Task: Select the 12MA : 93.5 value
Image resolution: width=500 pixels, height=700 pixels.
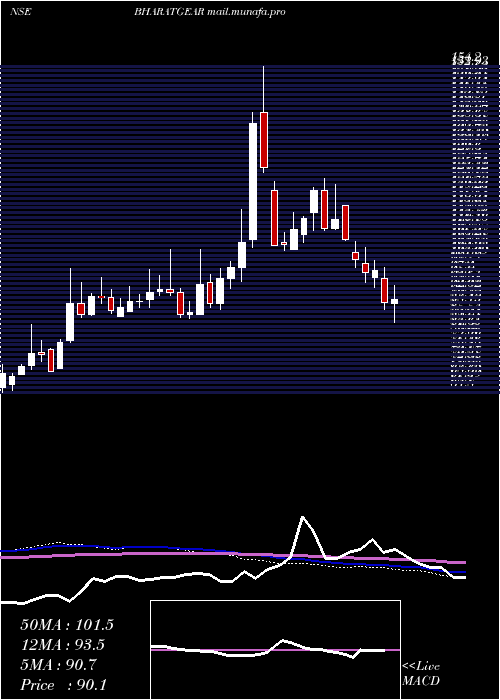Action: pyautogui.click(x=63, y=645)
